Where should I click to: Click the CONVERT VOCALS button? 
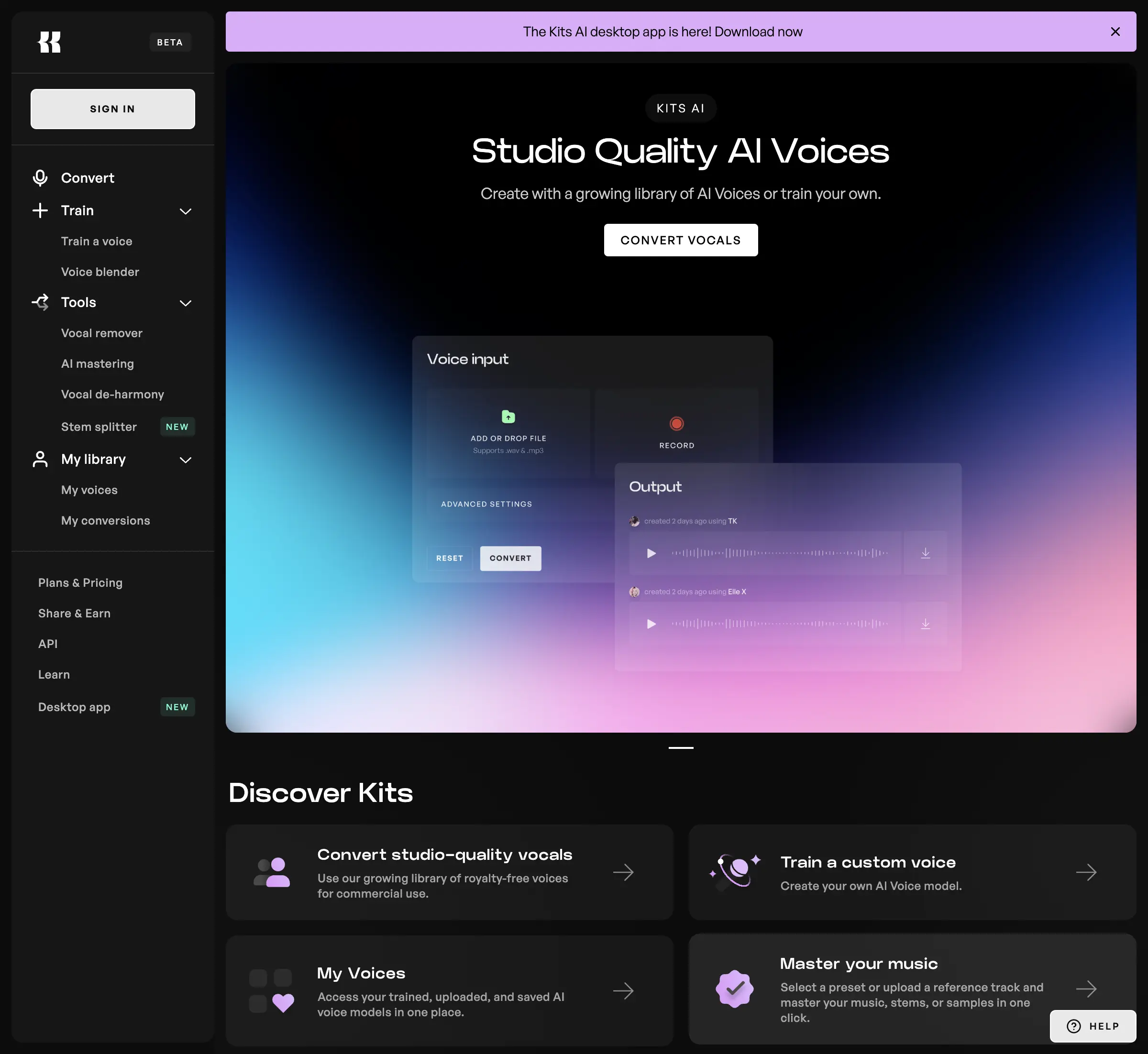pos(680,240)
